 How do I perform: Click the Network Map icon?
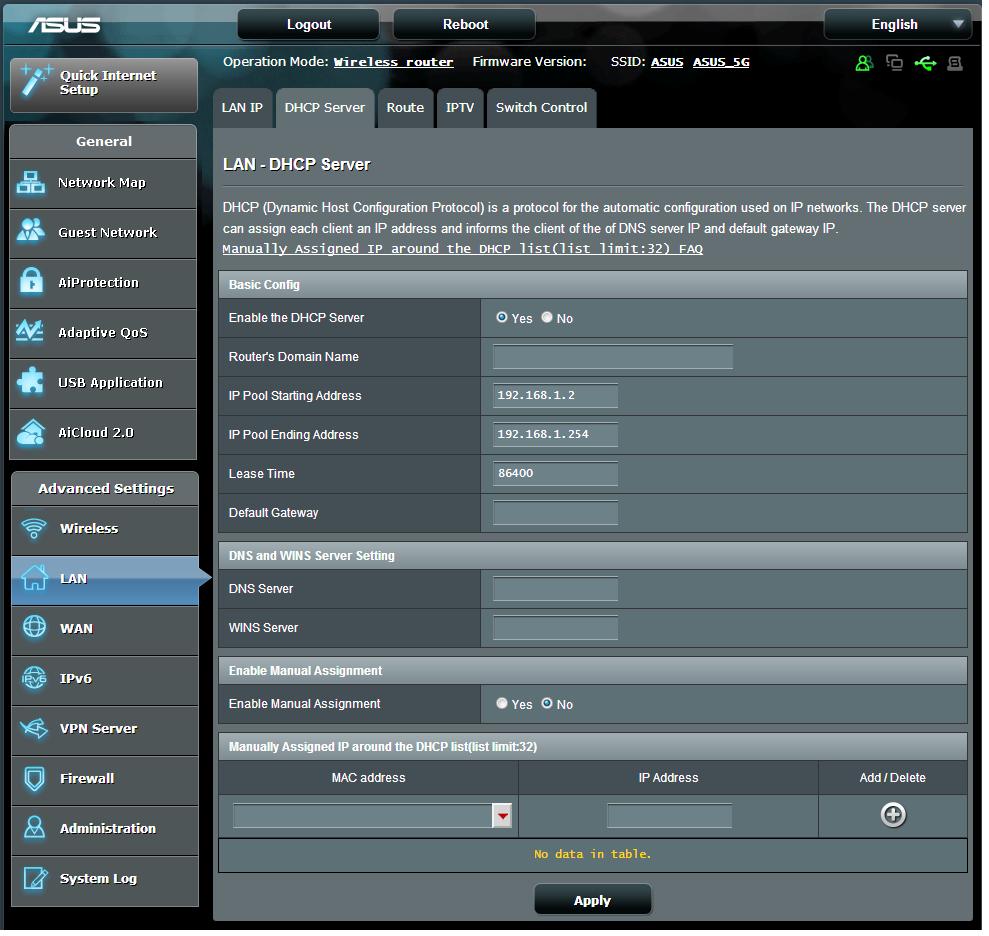click(30, 184)
